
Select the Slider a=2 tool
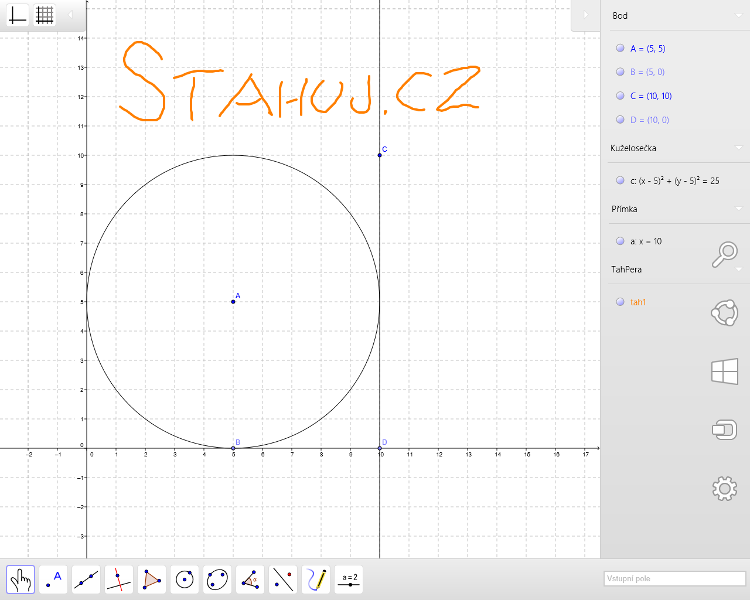[x=349, y=579]
